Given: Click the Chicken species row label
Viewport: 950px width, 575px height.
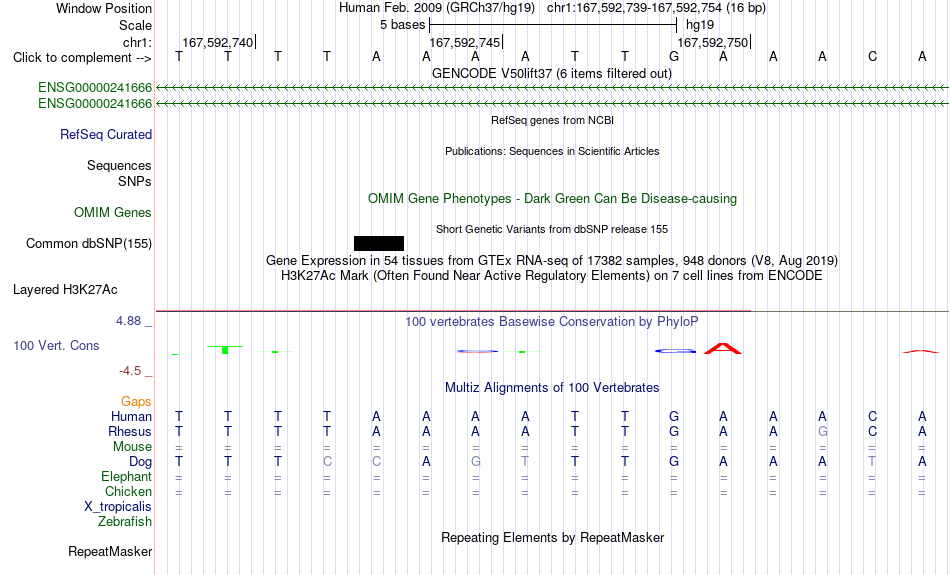Looking at the screenshot, I should (128, 491).
